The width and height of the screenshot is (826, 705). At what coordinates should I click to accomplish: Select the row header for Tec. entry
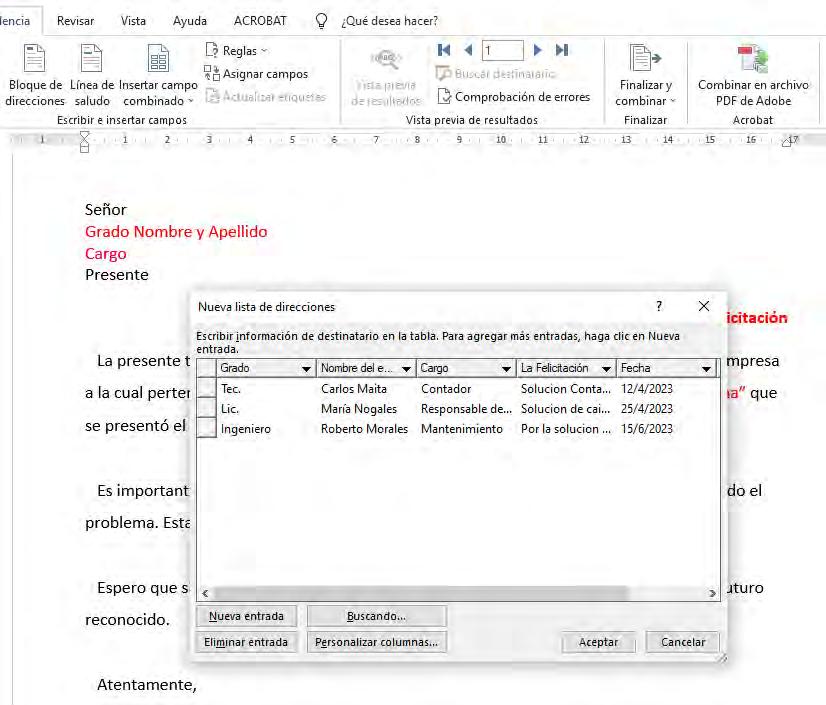pyautogui.click(x=206, y=388)
